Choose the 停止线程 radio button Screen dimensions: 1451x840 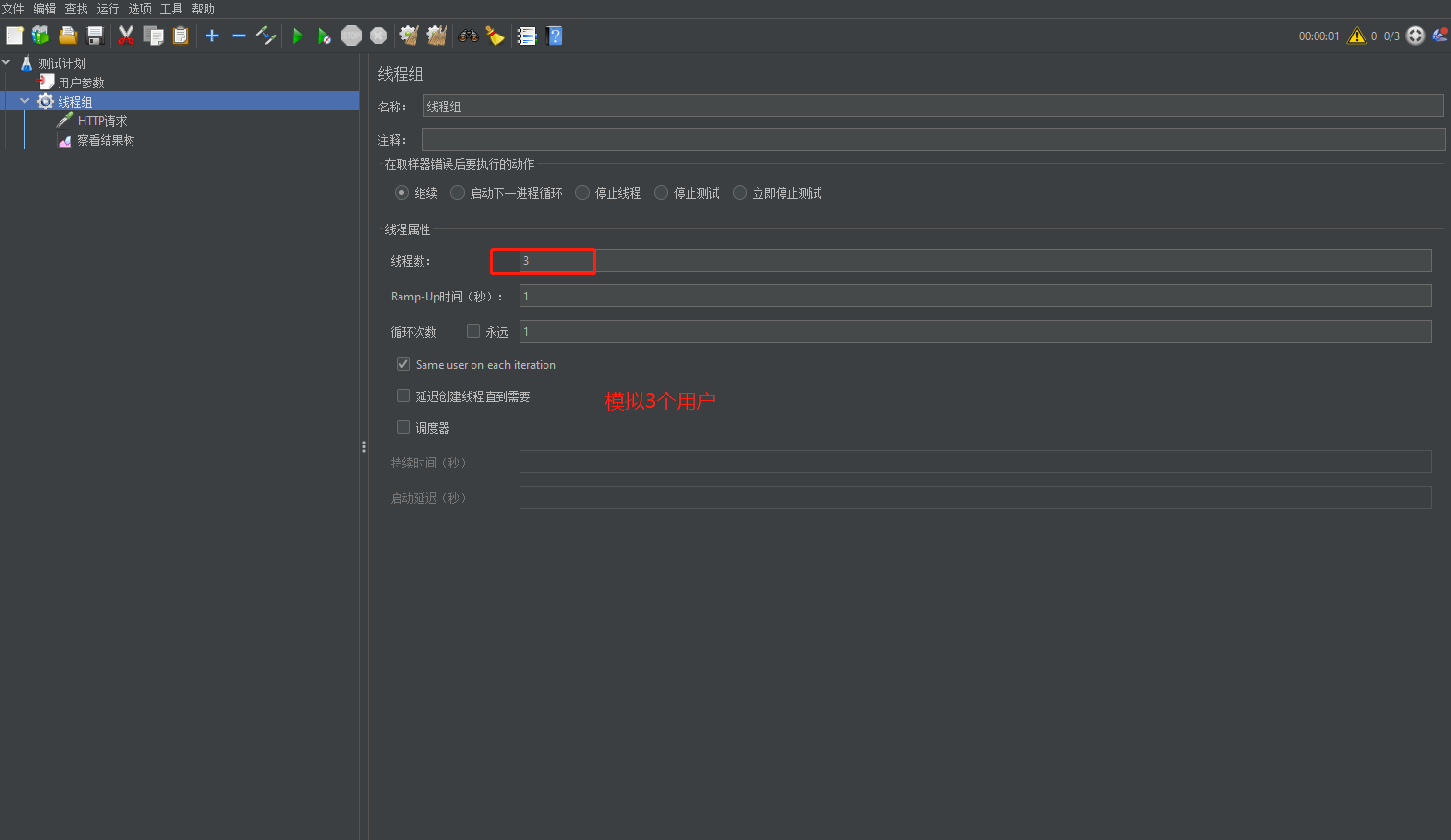(x=582, y=193)
